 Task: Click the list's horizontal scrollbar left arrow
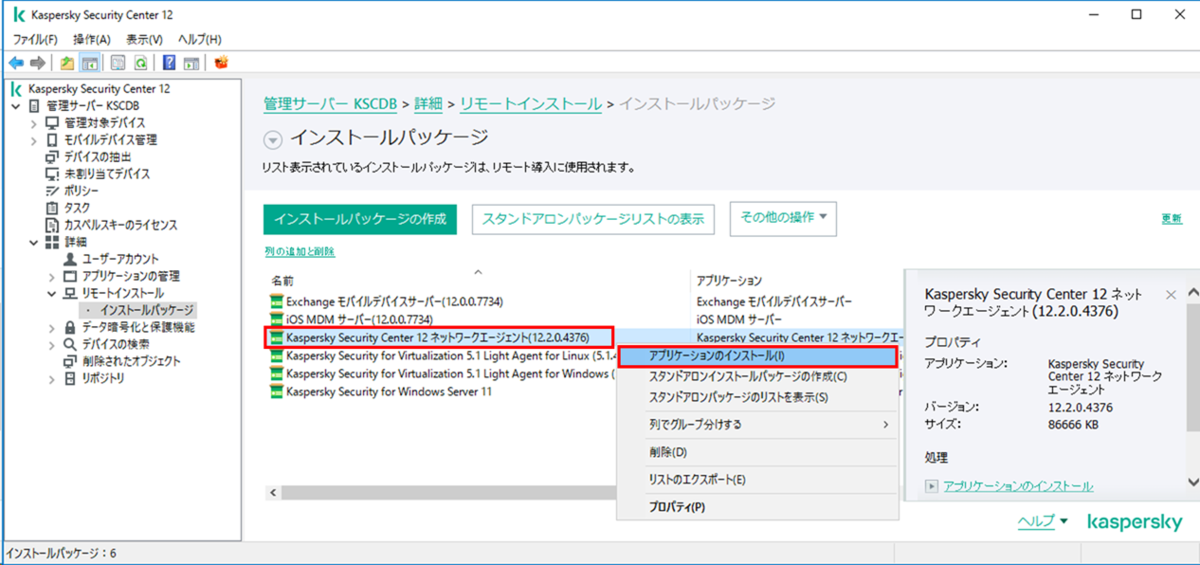(273, 492)
